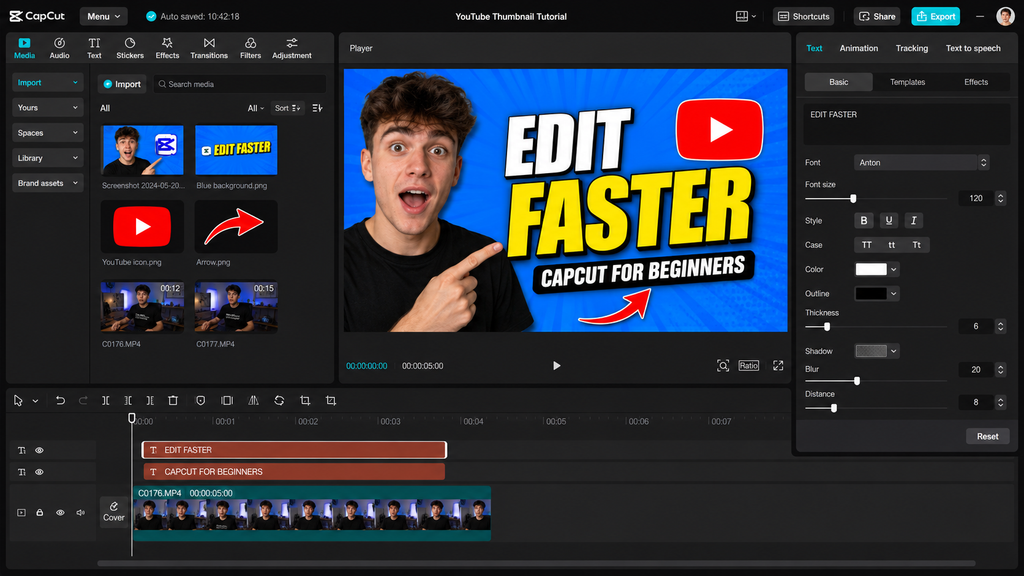Click the Ratio button in player

click(748, 366)
